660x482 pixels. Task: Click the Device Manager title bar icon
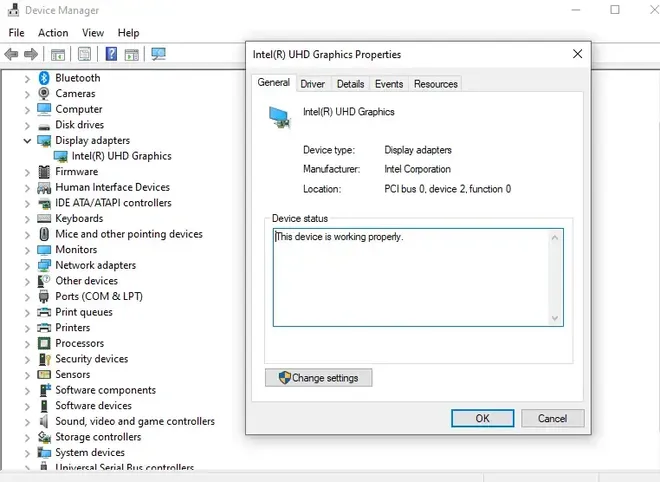click(13, 9)
